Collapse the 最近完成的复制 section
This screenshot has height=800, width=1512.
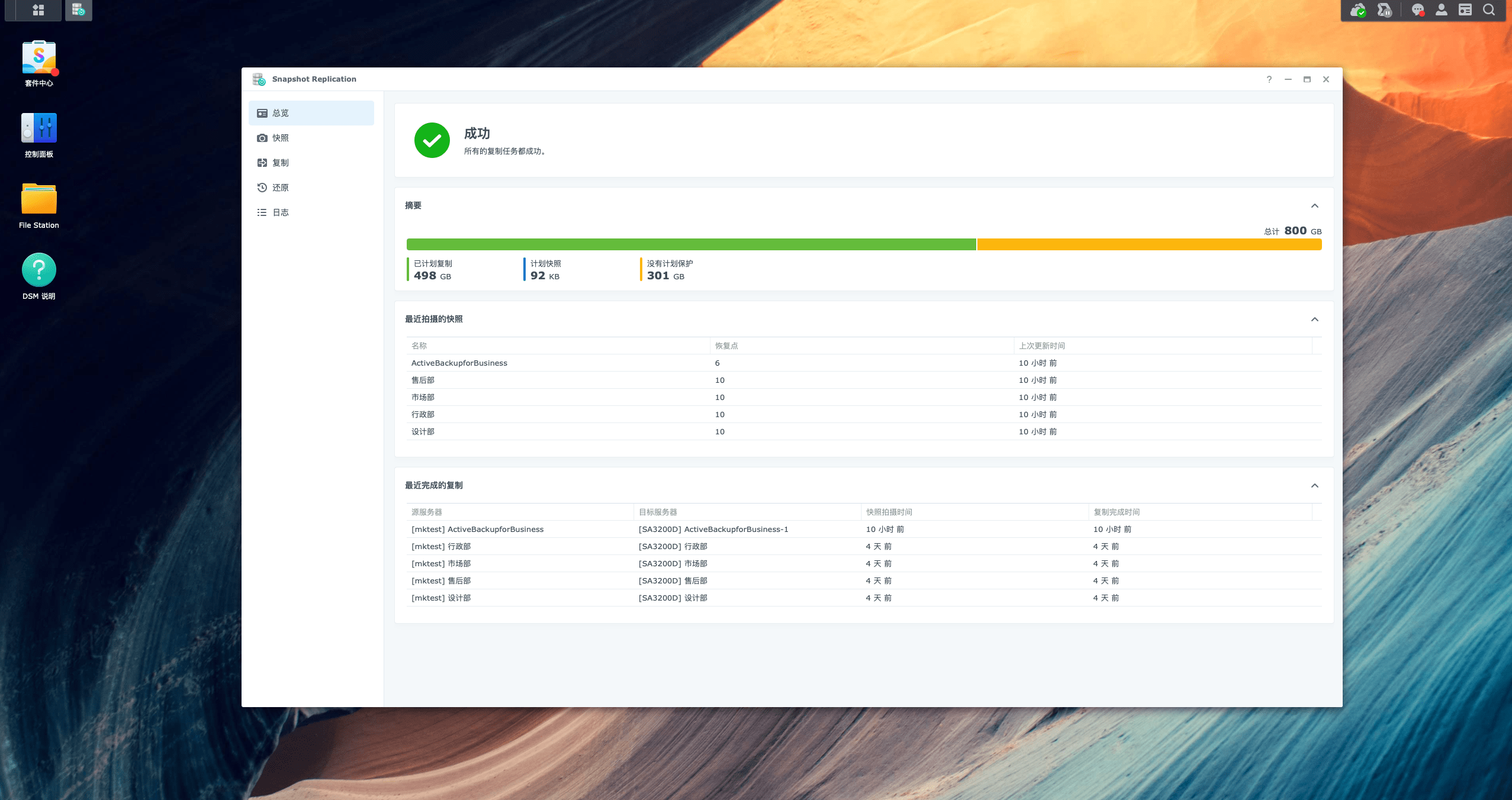point(1314,486)
